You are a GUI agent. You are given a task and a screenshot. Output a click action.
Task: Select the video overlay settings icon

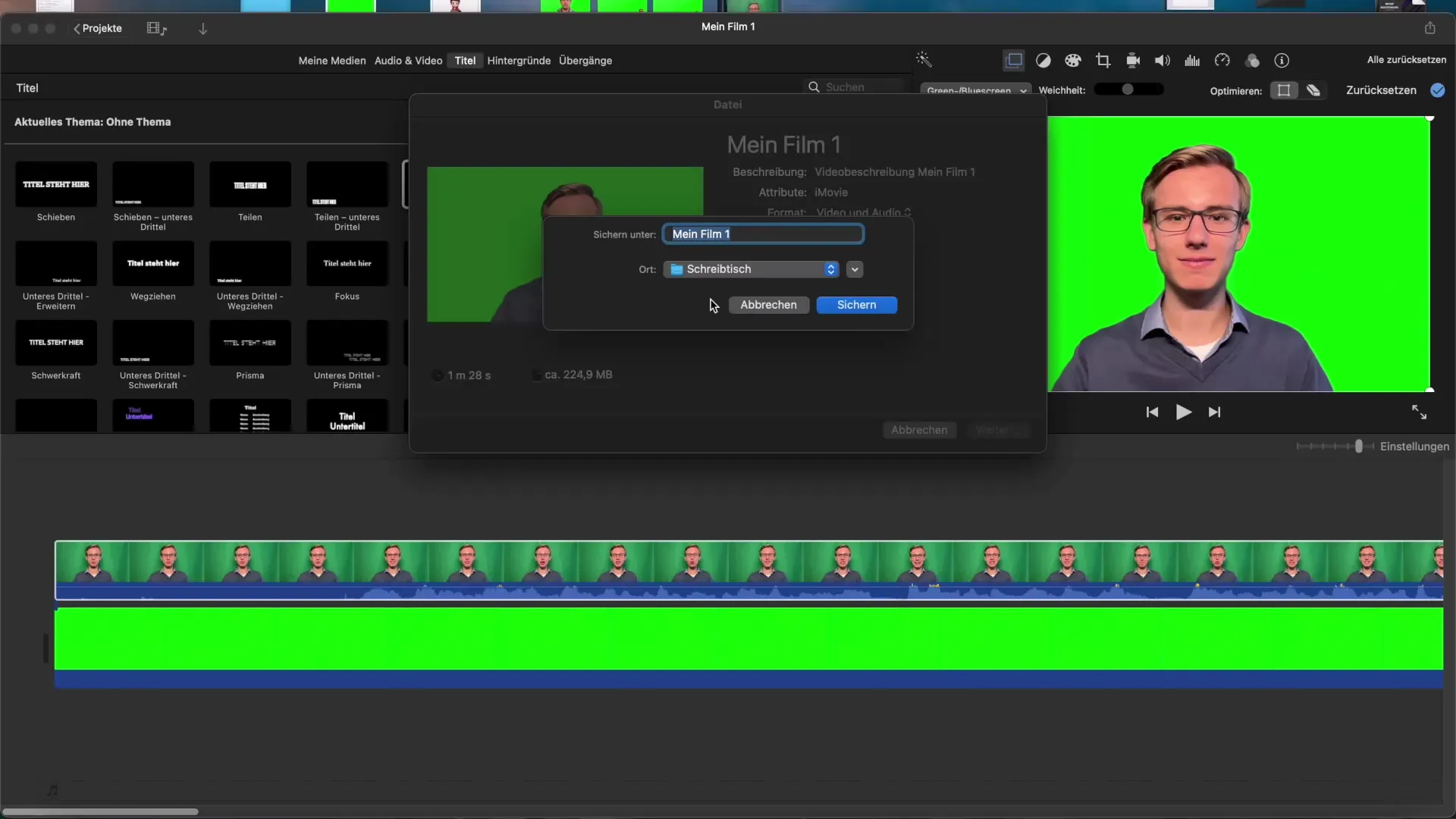click(x=1014, y=60)
